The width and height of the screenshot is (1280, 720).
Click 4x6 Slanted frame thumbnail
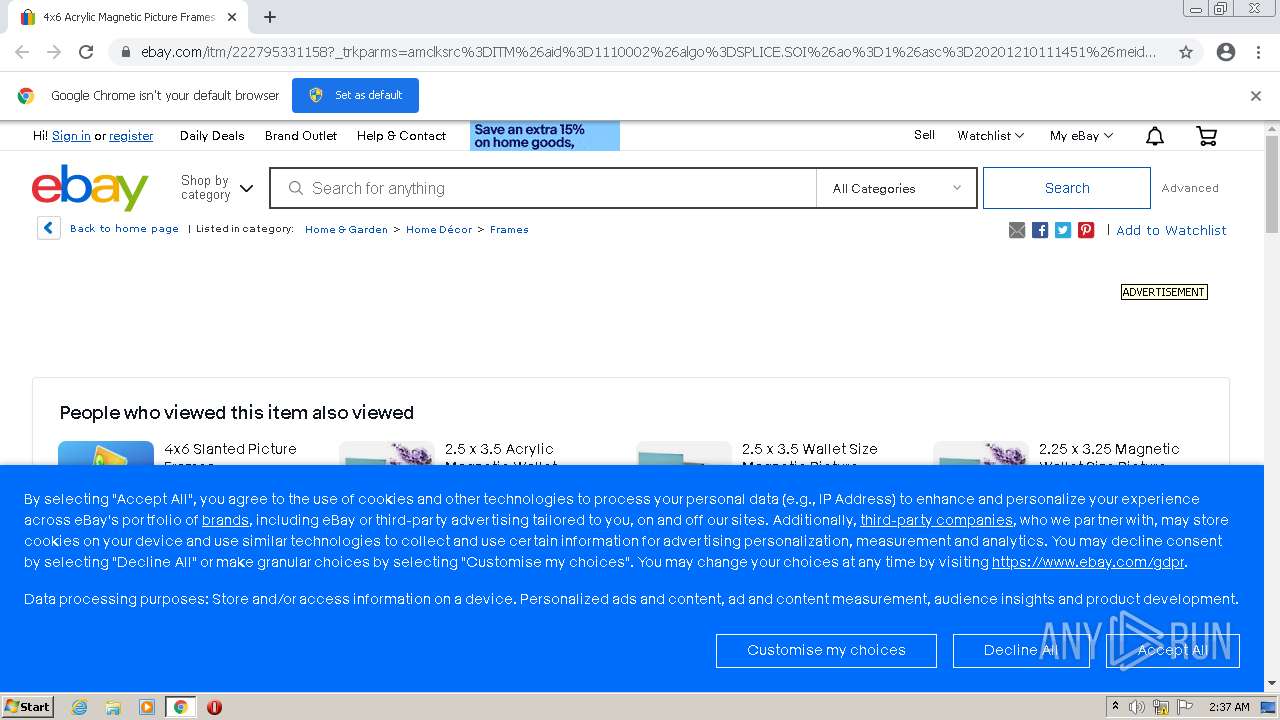click(x=106, y=453)
